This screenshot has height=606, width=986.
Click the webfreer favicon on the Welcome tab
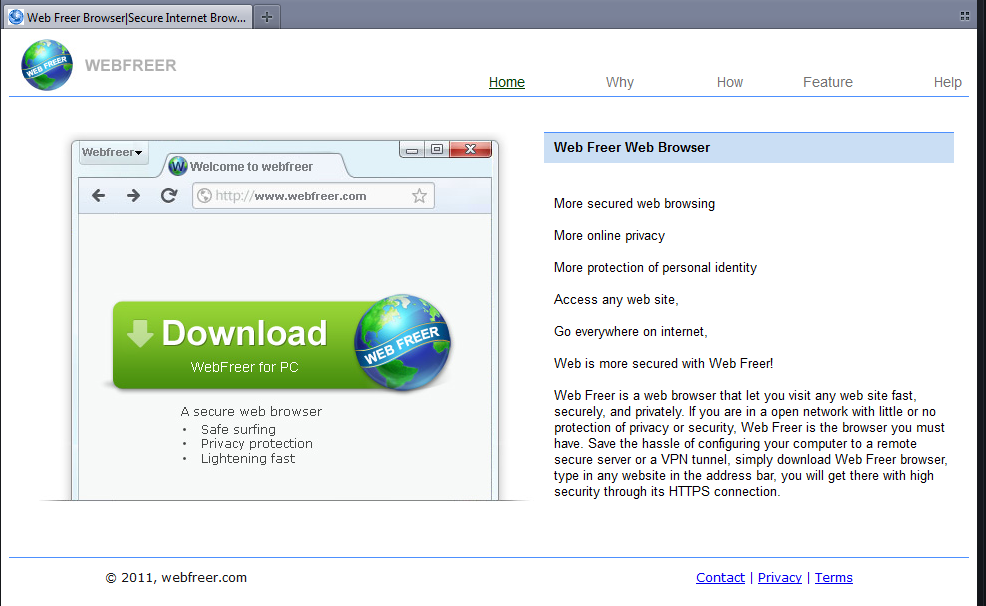(x=177, y=165)
